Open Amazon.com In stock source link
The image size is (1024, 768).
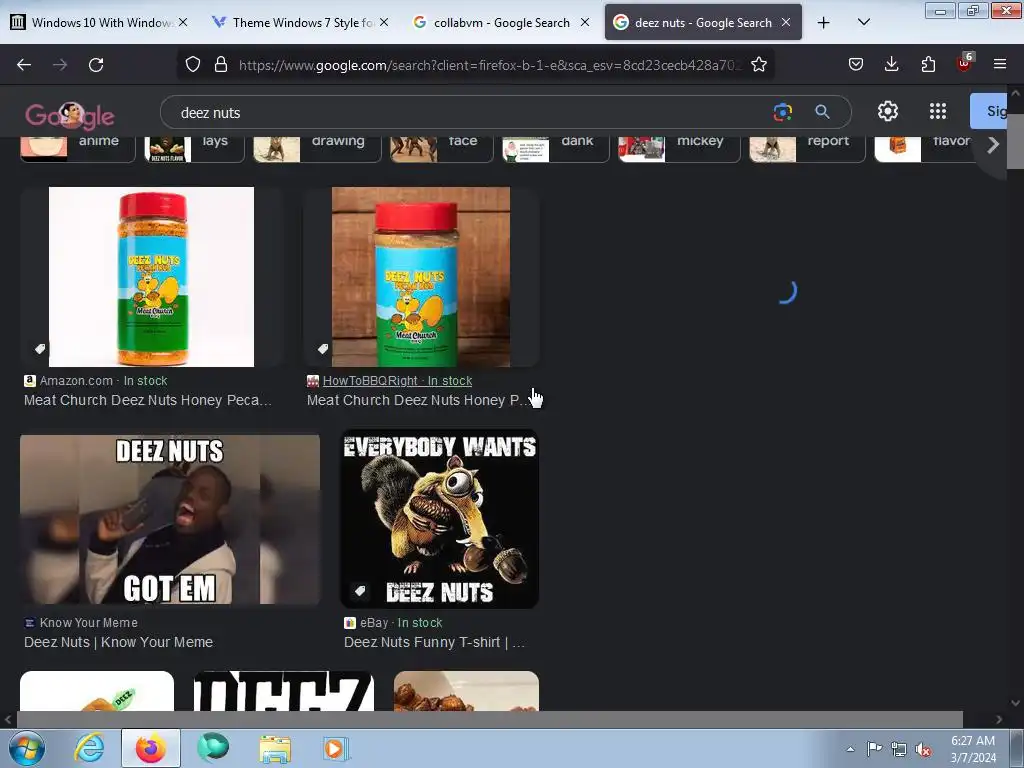103,381
